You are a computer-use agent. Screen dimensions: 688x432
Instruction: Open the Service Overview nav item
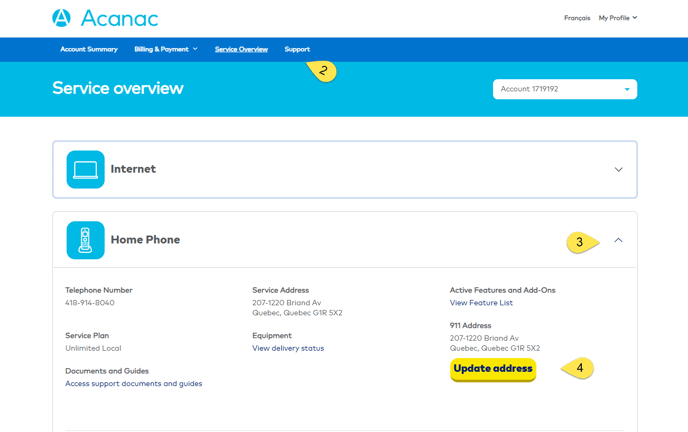pyautogui.click(x=241, y=49)
